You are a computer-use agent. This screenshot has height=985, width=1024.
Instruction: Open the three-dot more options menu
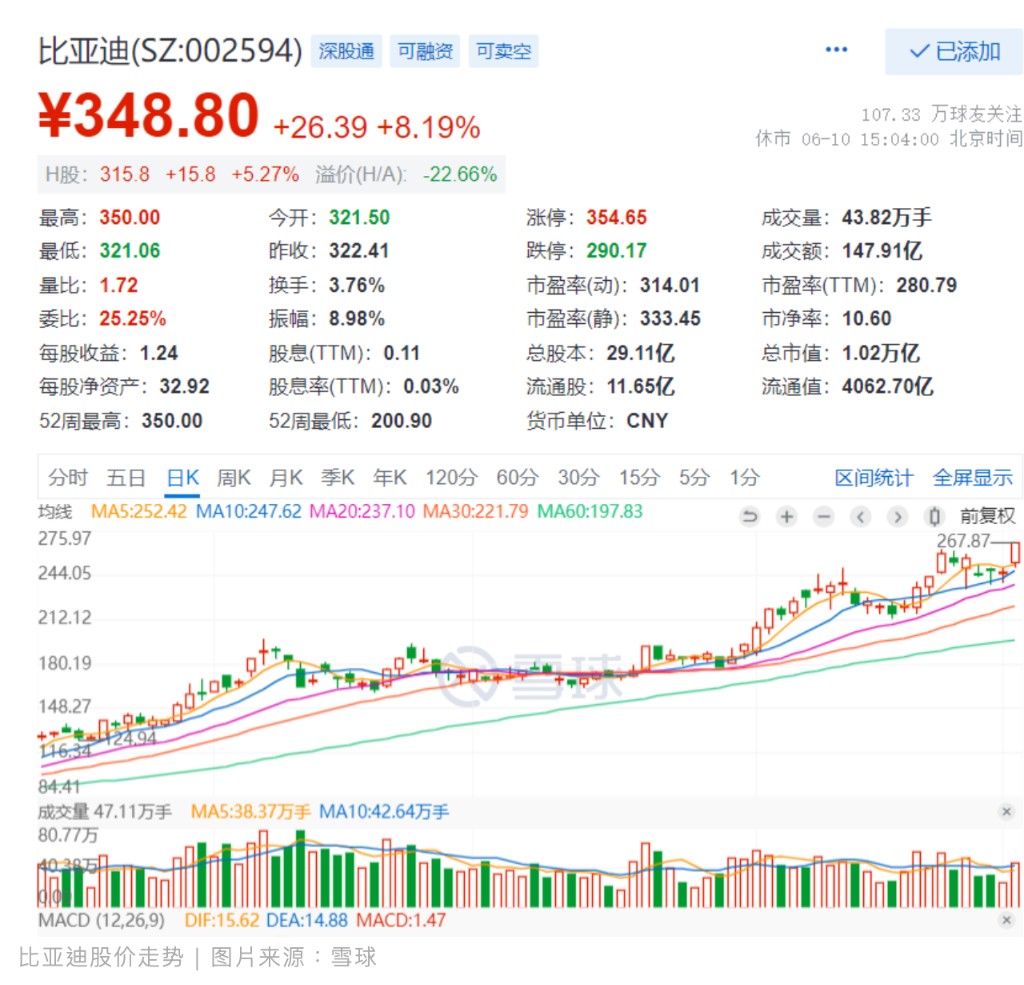[x=836, y=50]
